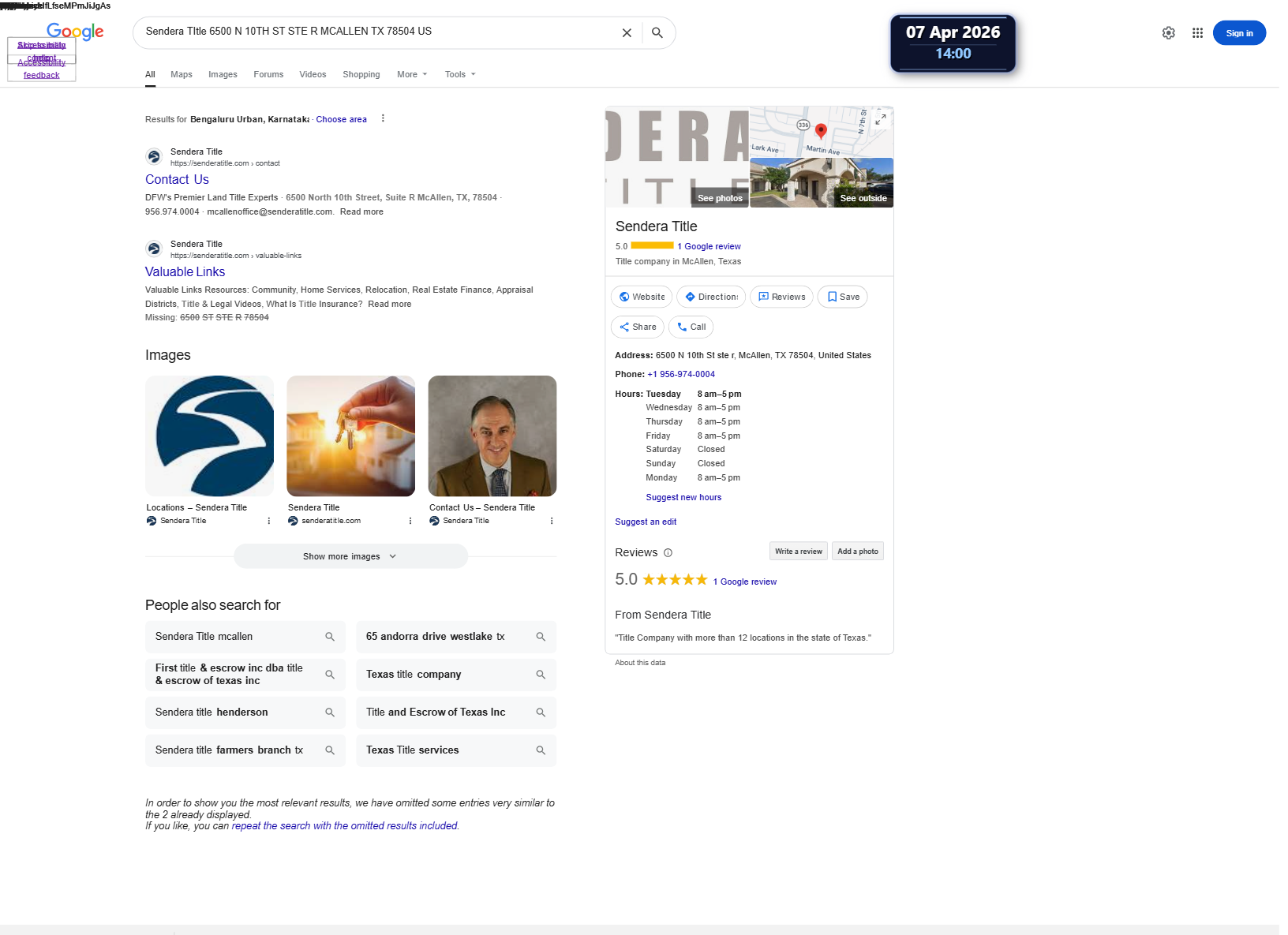
Task: Open the Tools dropdown
Action: (460, 74)
